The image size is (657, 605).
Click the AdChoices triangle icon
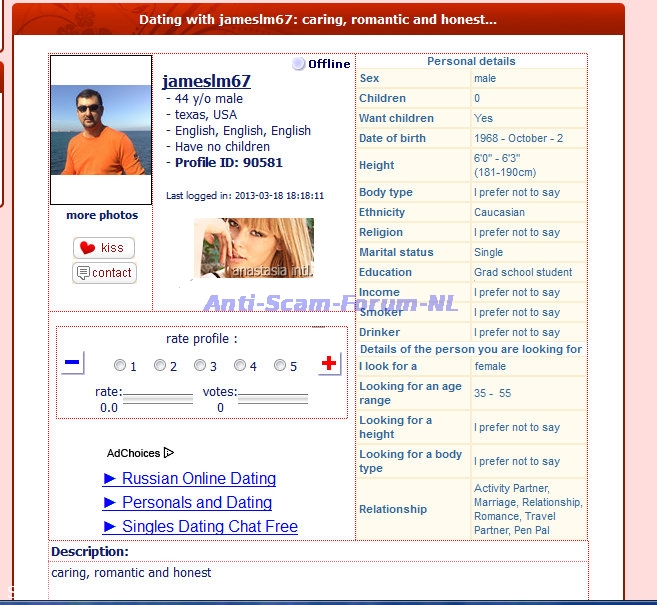(x=168, y=453)
